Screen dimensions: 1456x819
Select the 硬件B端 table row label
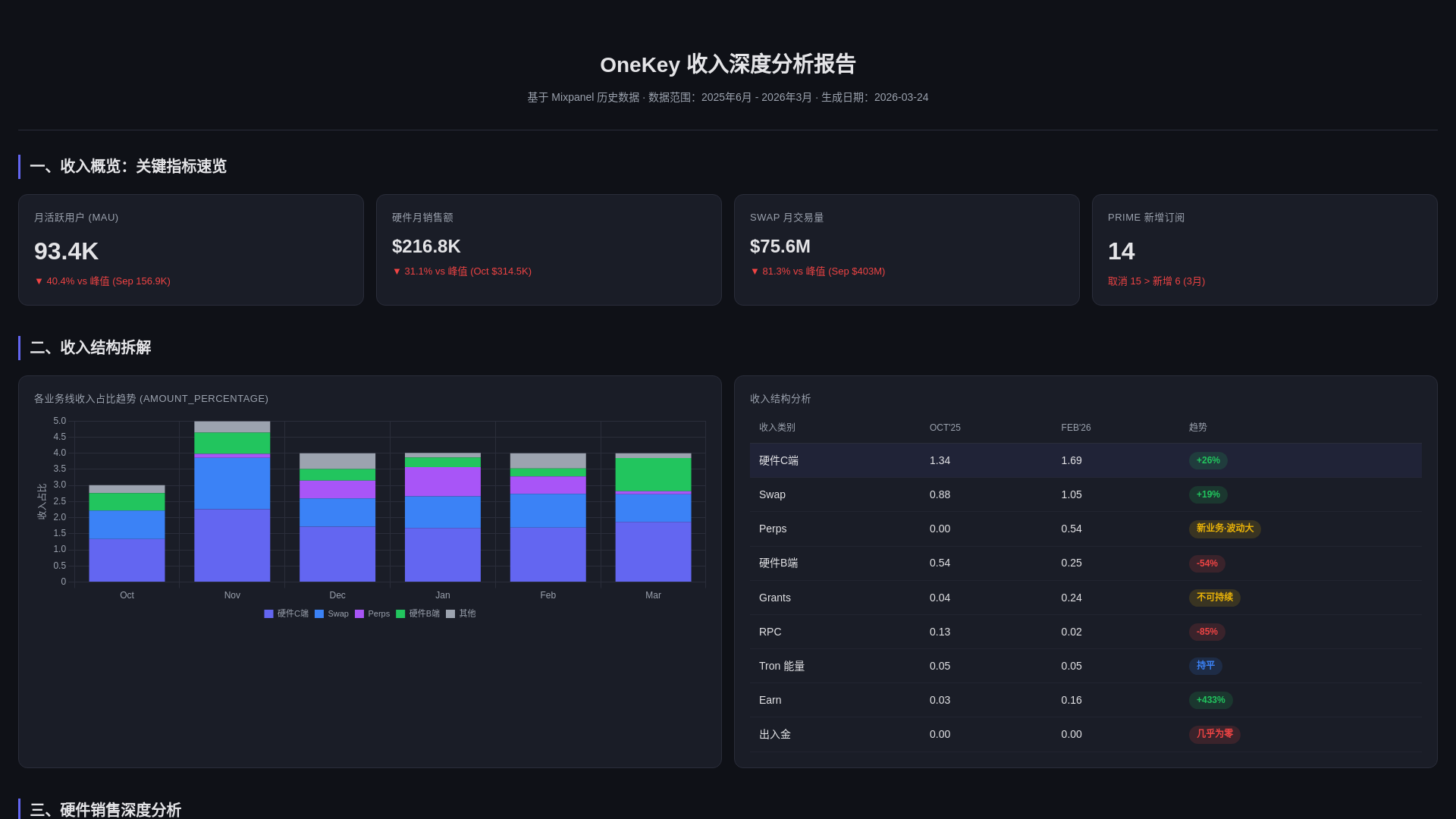coord(779,563)
